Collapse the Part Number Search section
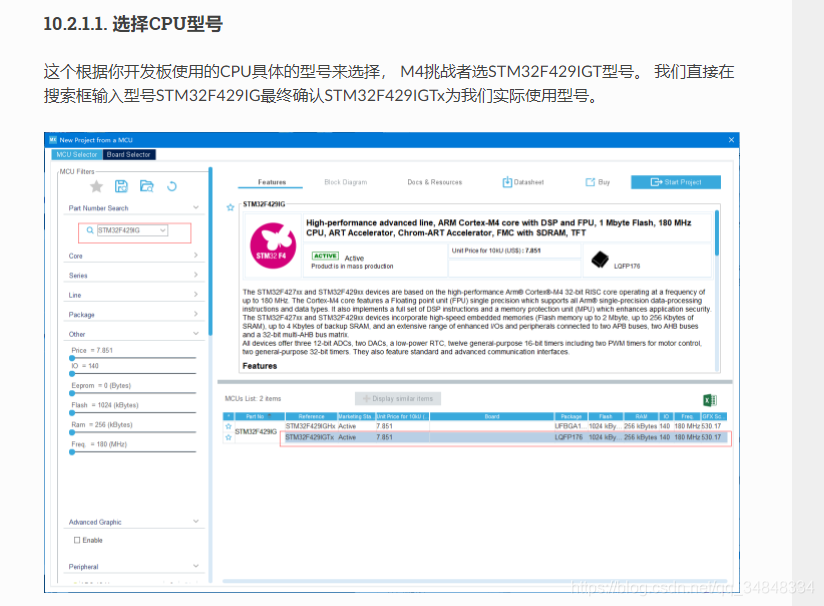This screenshot has height=606, width=824. point(195,208)
